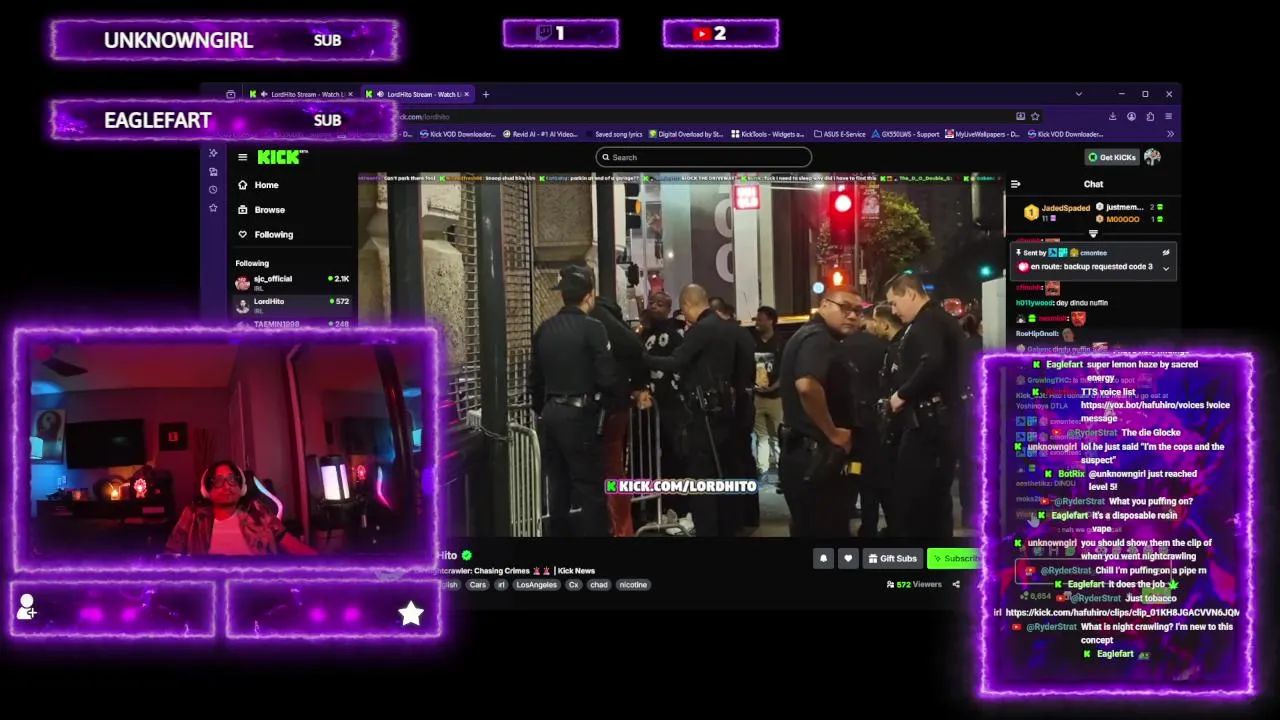Viewport: 1280px width, 720px height.
Task: Open the browser sidebar star bookmarks icon
Action: pyautogui.click(x=213, y=208)
